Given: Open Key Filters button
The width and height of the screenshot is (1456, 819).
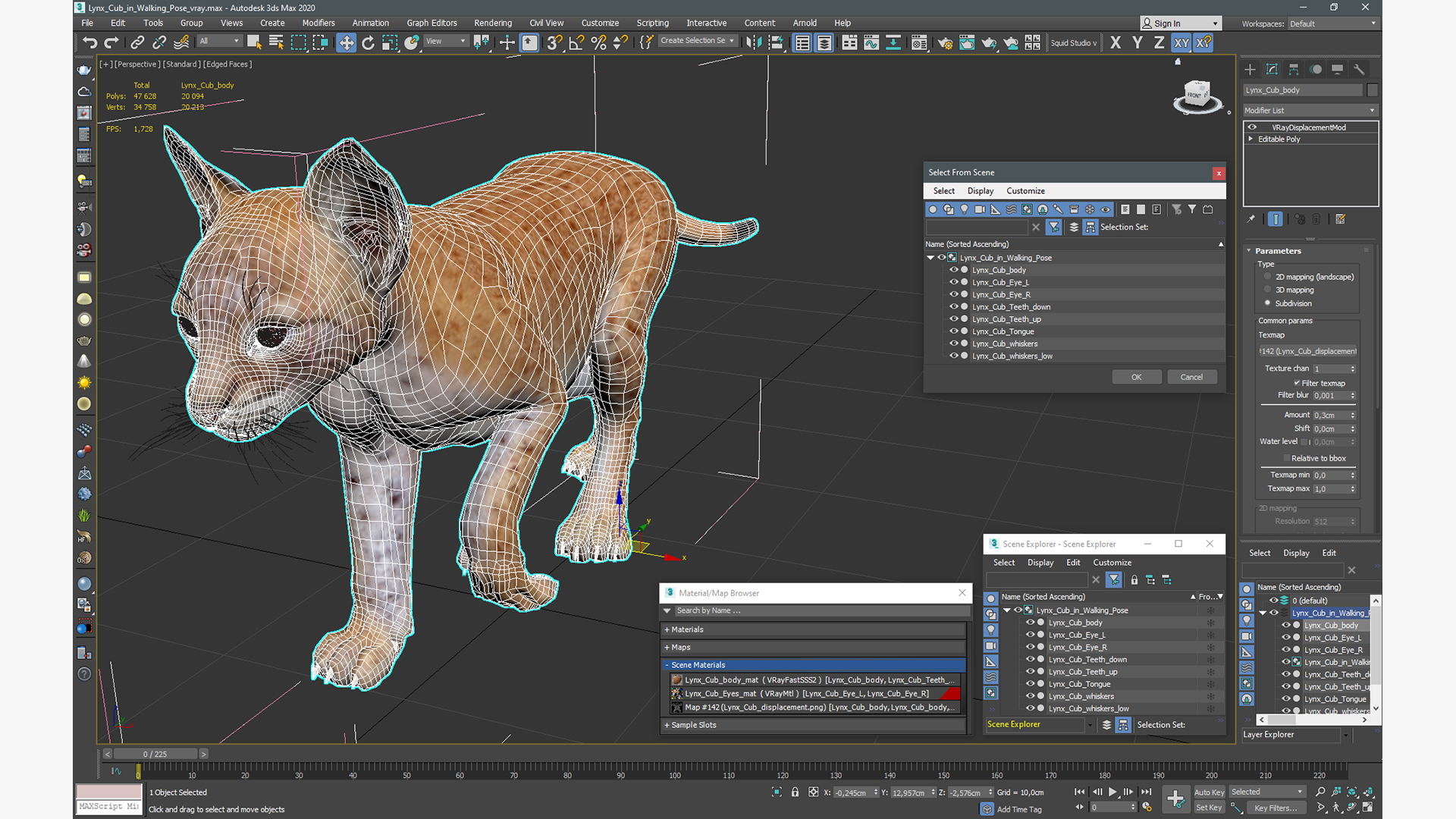Looking at the screenshot, I should point(1276,808).
